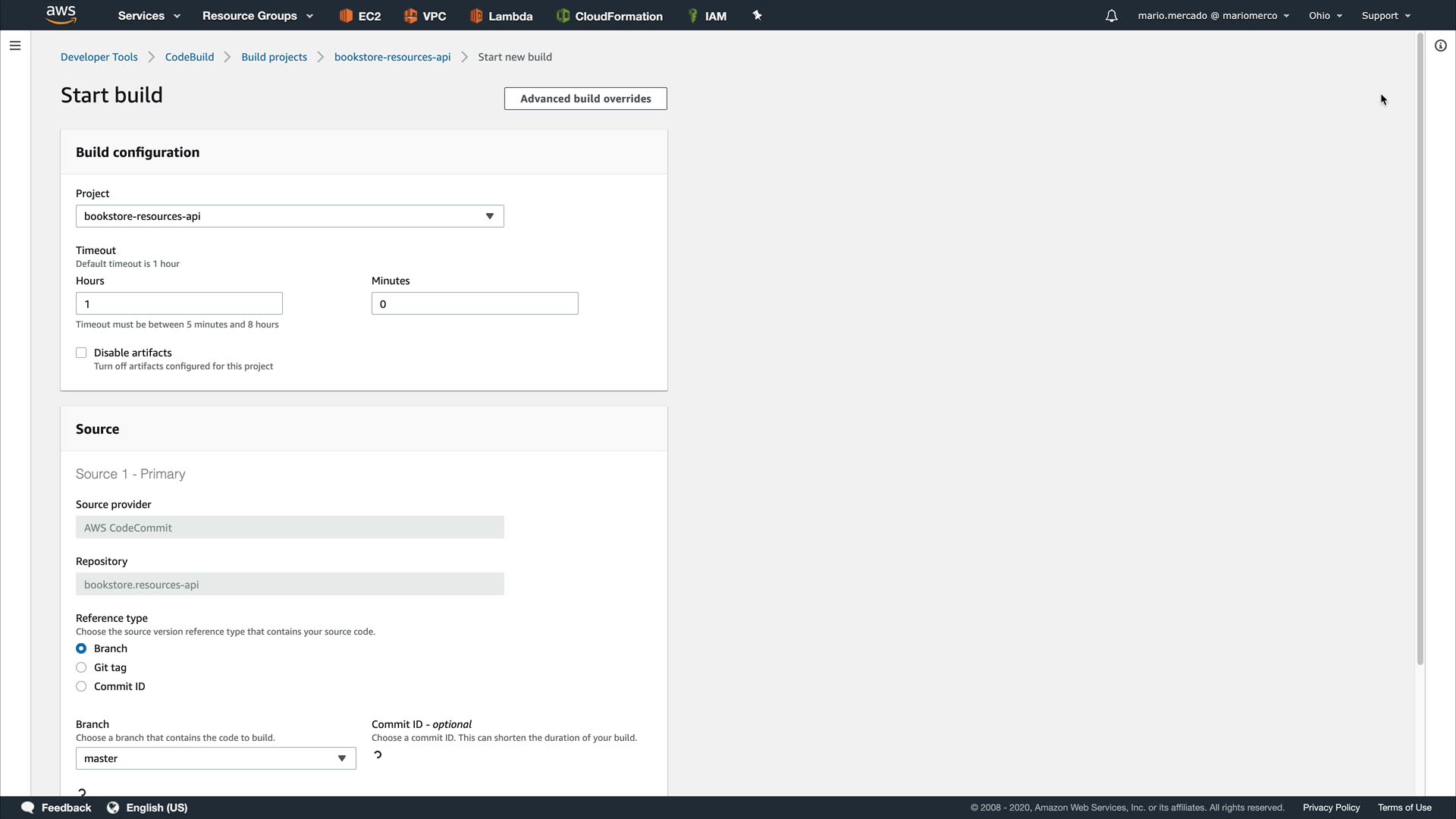Enable the Disable artifacts checkbox
The width and height of the screenshot is (1456, 819).
81,353
